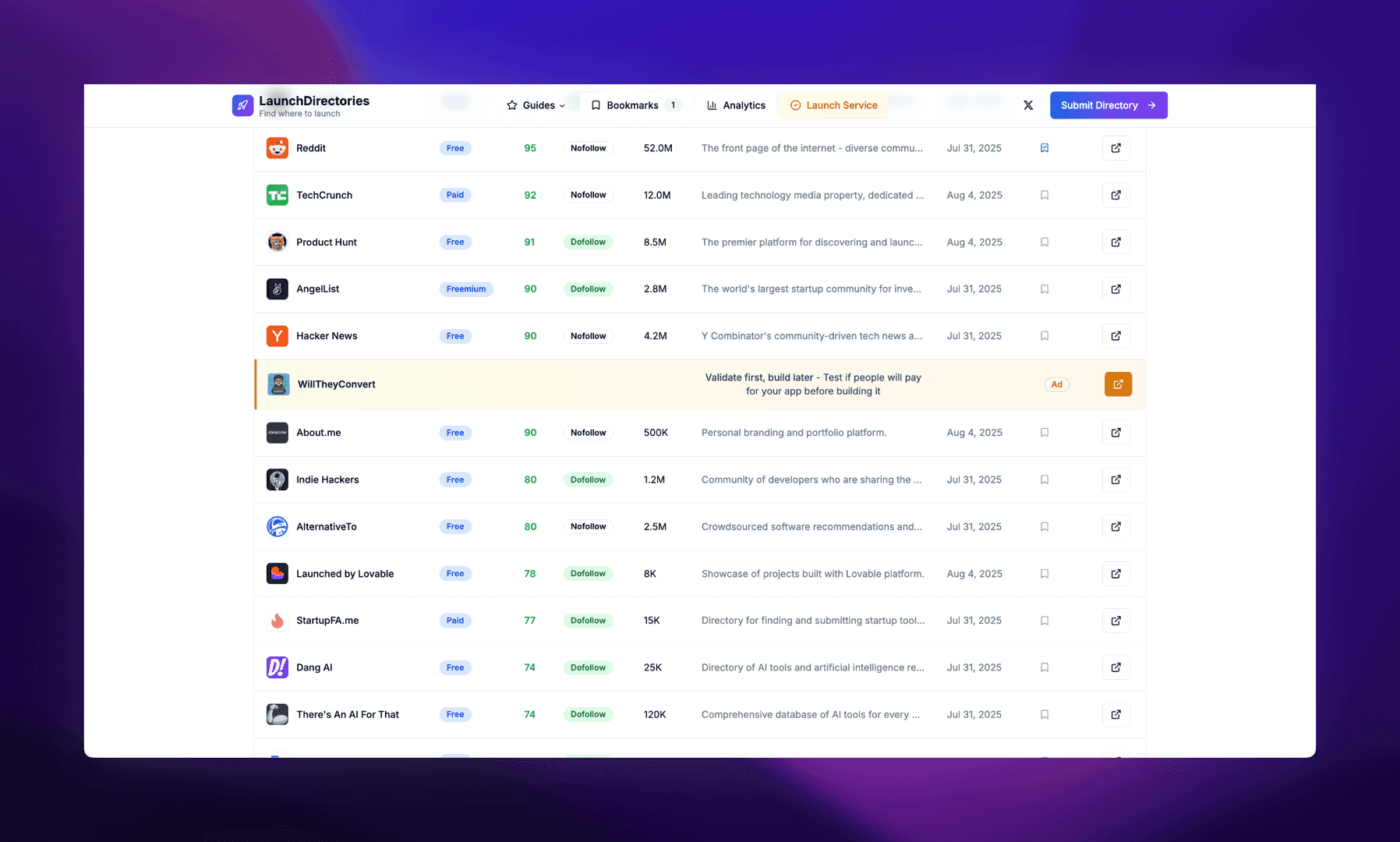Click the Product Hunt logo icon
The height and width of the screenshot is (842, 1400).
277,242
